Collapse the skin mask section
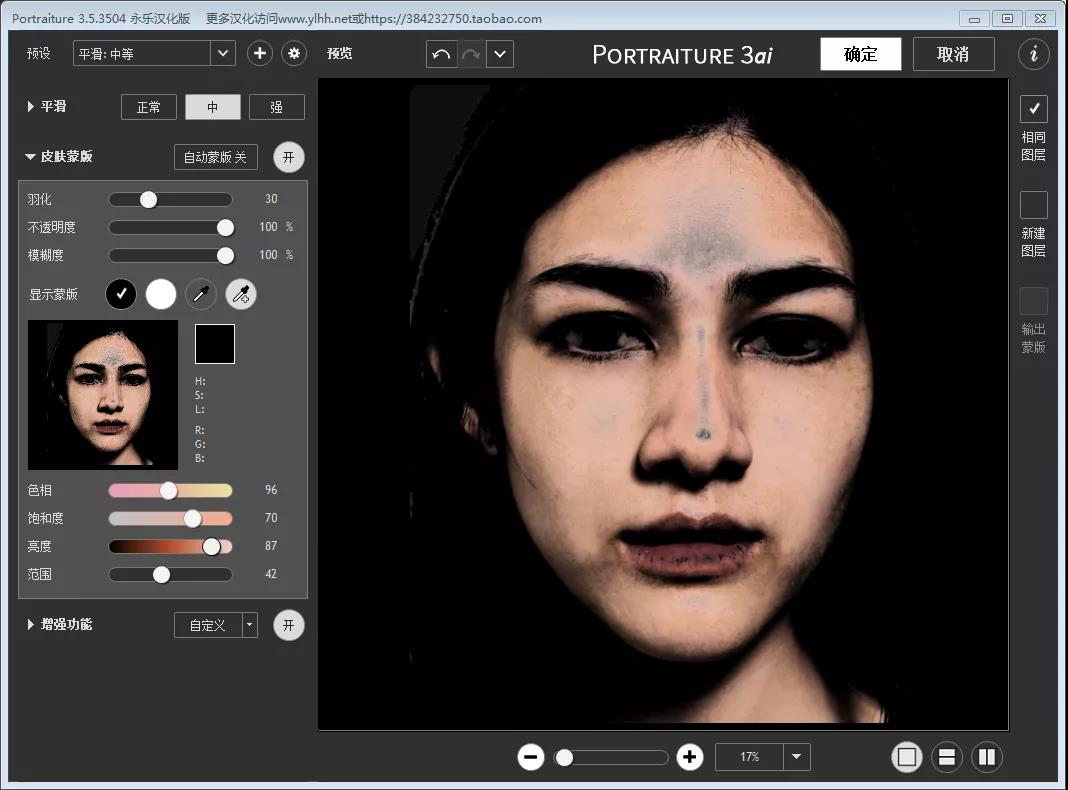The width and height of the screenshot is (1068, 790). pyautogui.click(x=31, y=157)
